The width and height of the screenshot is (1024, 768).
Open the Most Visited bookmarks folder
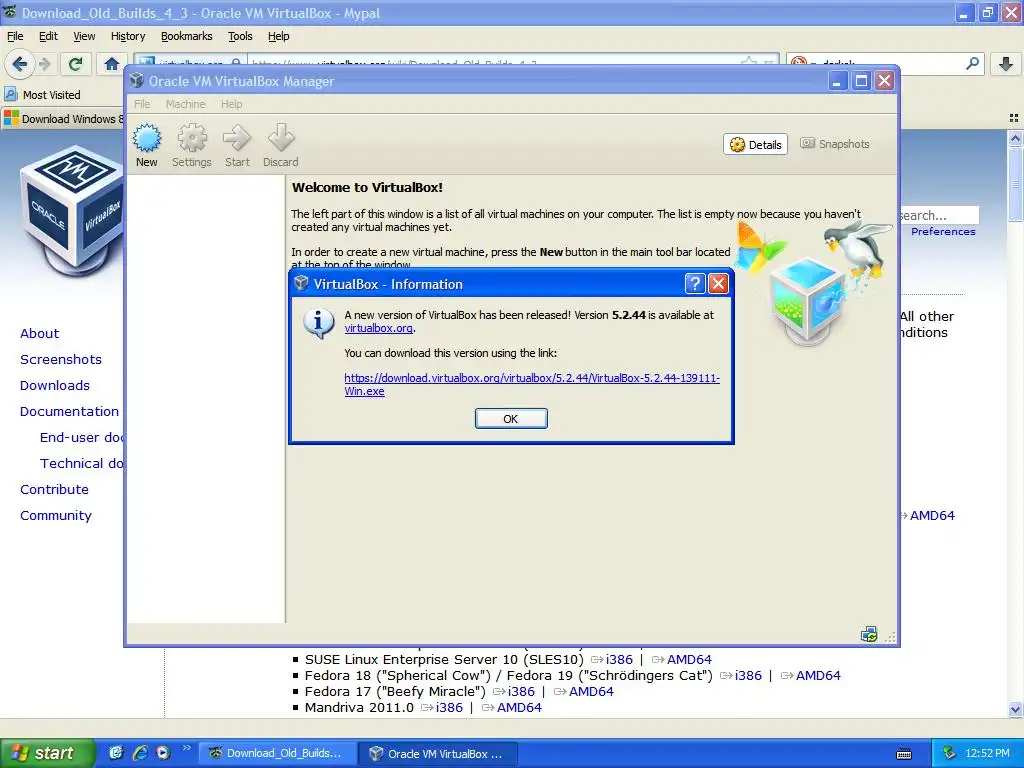(x=42, y=95)
